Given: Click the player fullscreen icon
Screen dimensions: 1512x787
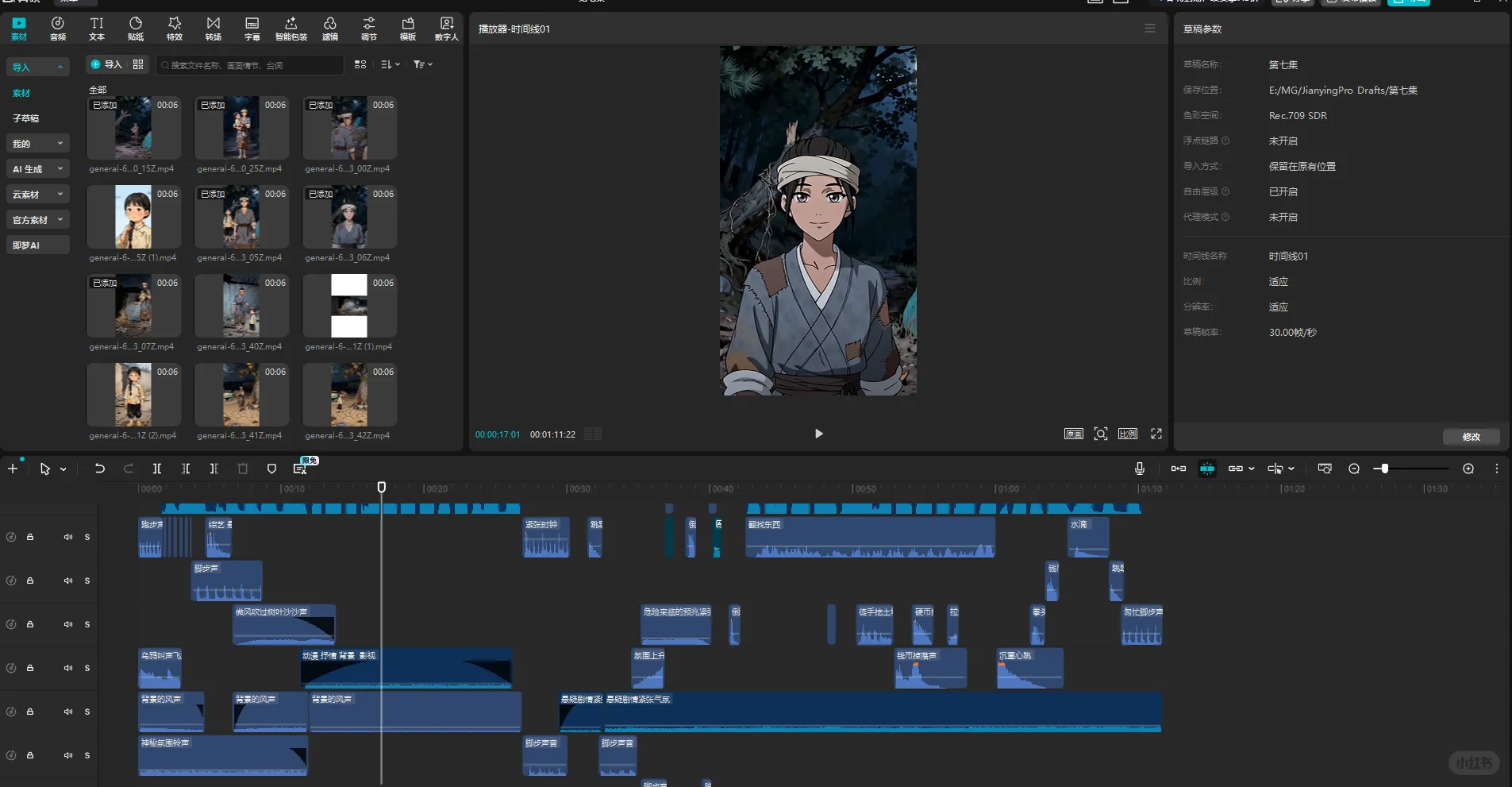Looking at the screenshot, I should tap(1156, 434).
